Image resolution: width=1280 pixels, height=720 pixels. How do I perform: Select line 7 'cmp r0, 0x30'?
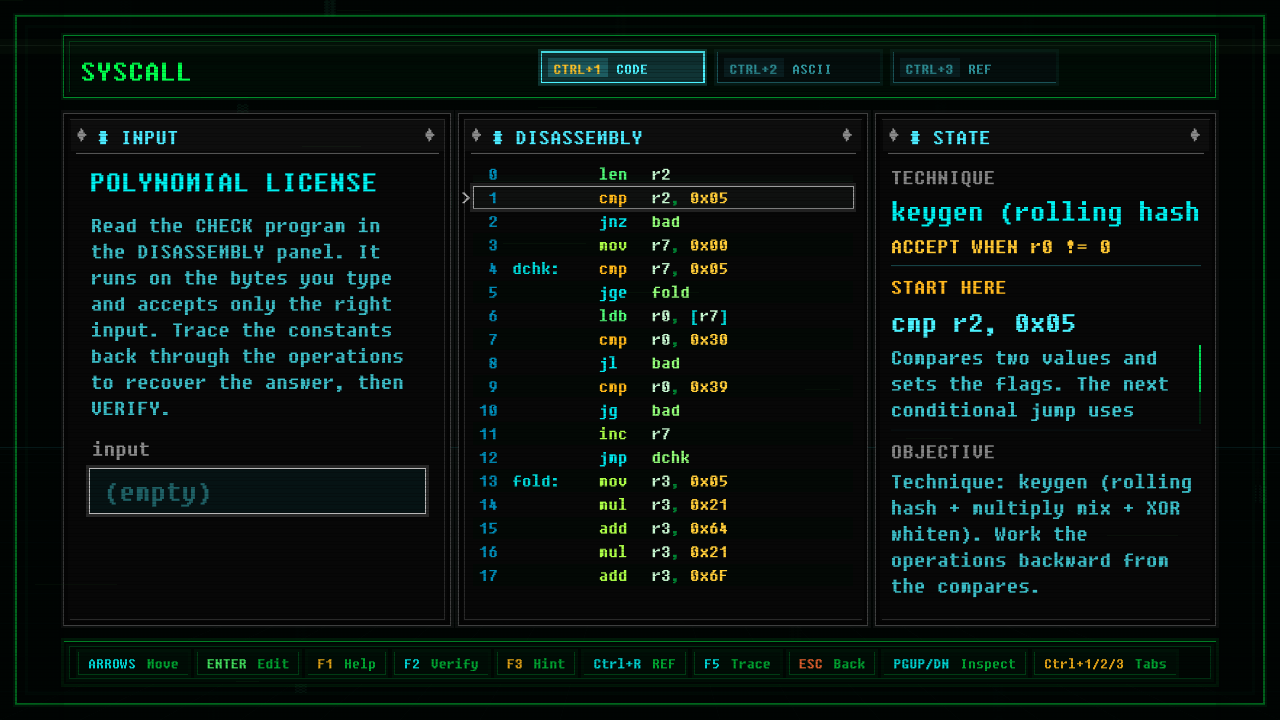663,340
